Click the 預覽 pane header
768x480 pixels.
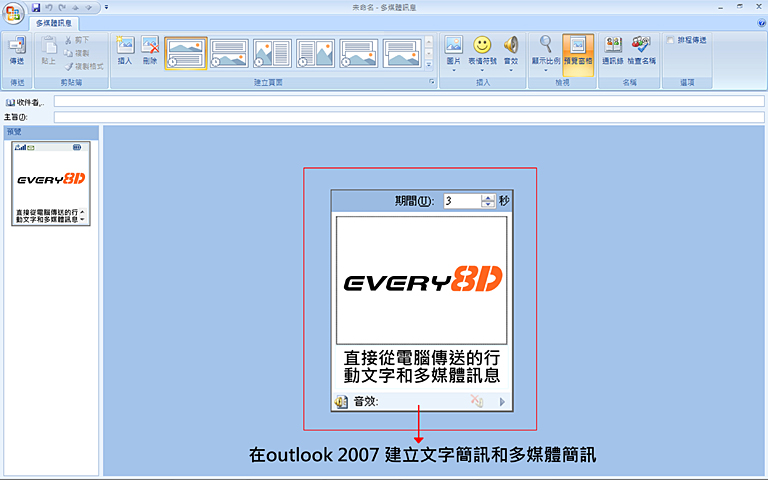click(51, 132)
